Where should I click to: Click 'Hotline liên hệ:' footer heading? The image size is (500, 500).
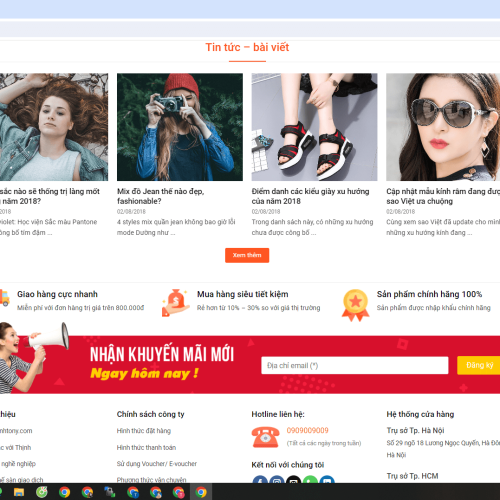(278, 414)
